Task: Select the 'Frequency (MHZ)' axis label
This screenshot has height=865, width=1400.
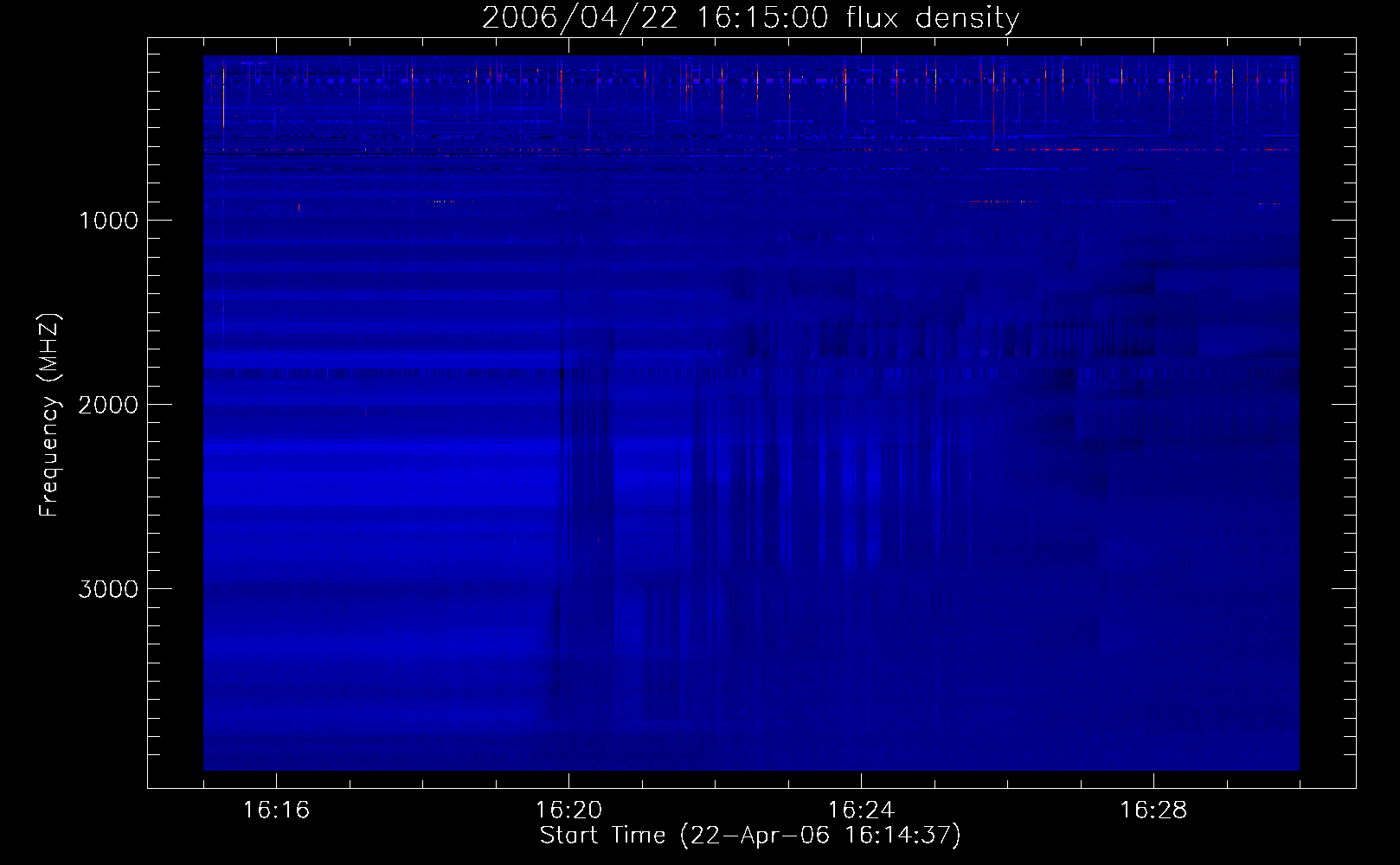Action: 49,414
